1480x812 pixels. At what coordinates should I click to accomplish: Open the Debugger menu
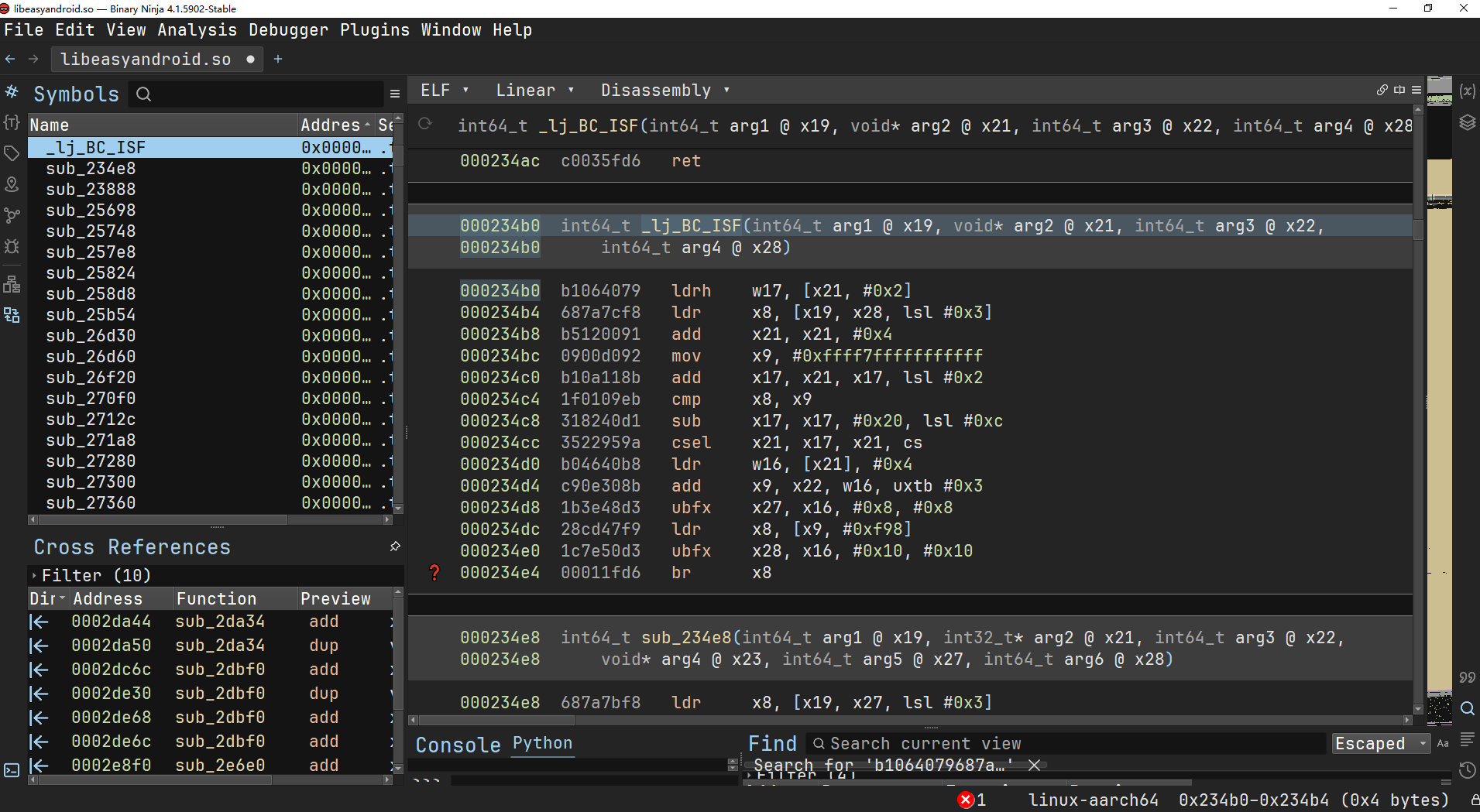(x=289, y=29)
